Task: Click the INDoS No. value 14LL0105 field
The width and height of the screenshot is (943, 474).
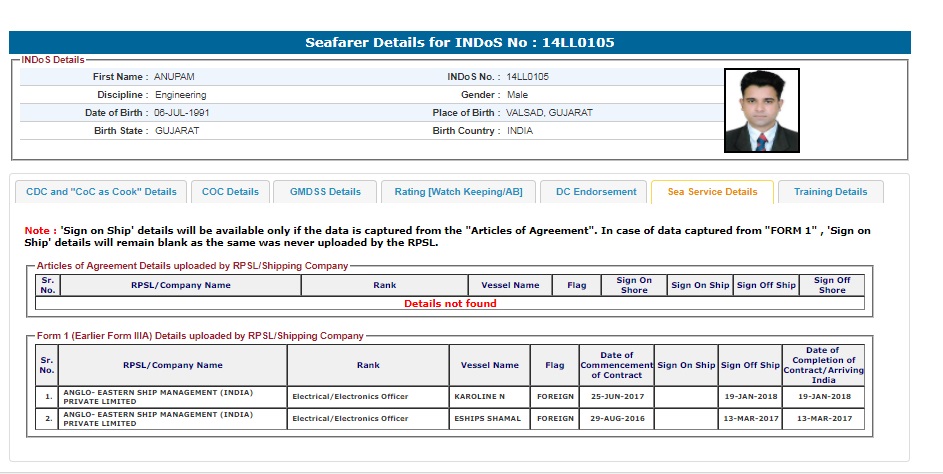Action: 528,77
